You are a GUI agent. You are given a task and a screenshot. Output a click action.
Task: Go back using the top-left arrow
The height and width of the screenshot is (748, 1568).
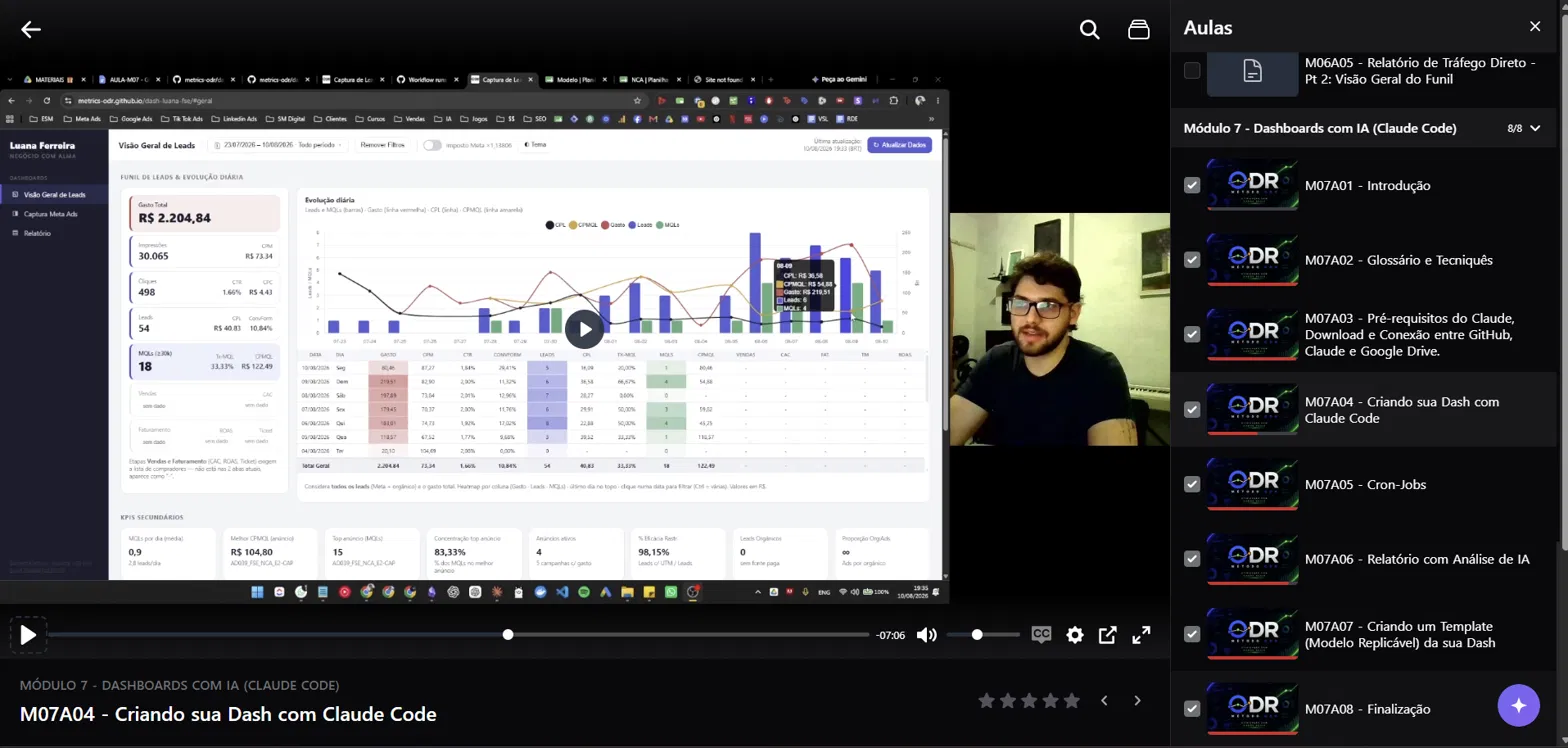tap(31, 29)
